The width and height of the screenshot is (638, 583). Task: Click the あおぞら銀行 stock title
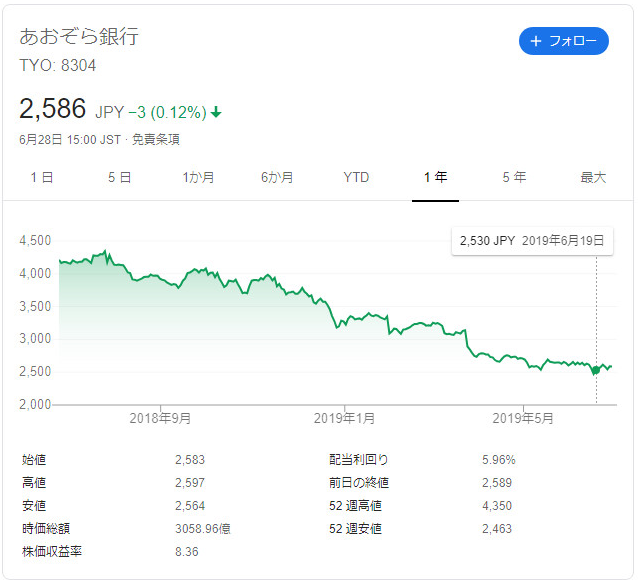click(x=79, y=36)
